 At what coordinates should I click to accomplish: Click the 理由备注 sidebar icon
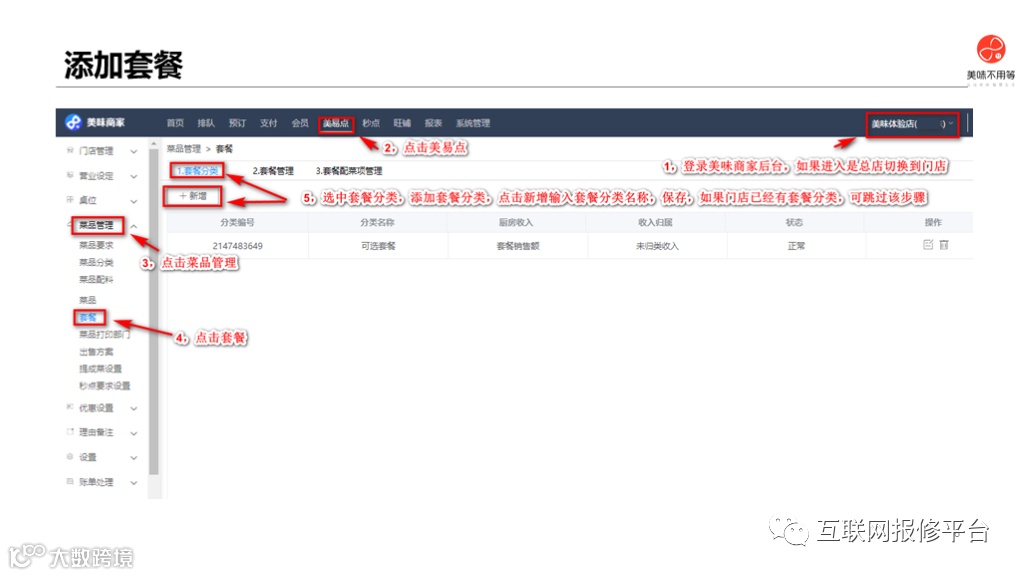pyautogui.click(x=70, y=432)
